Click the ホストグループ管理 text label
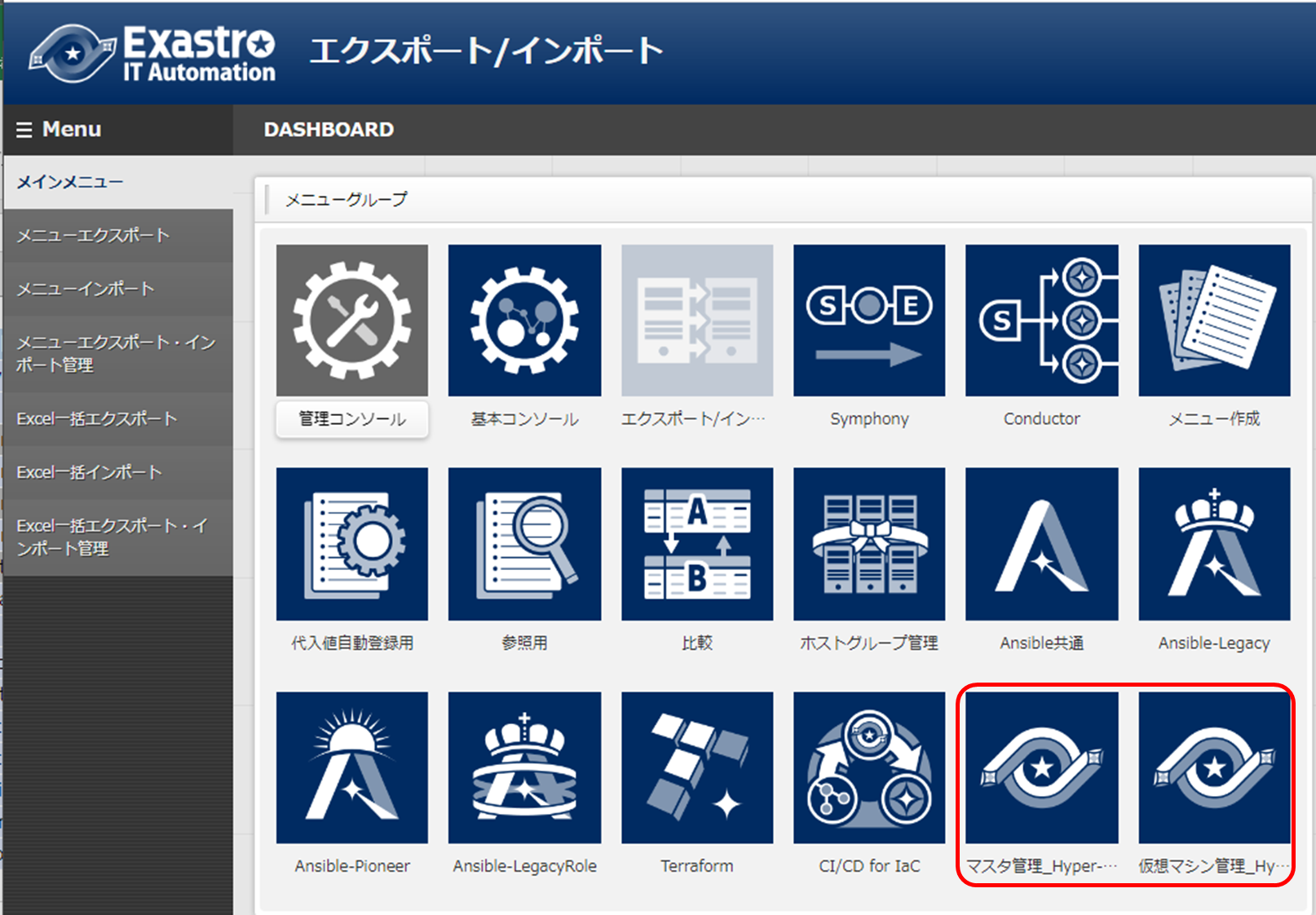The image size is (1316, 915). (x=869, y=643)
